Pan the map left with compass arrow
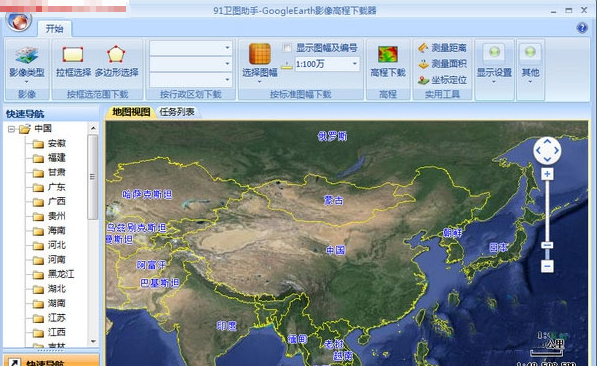Screen dimensions: 597x366 click(x=538, y=150)
